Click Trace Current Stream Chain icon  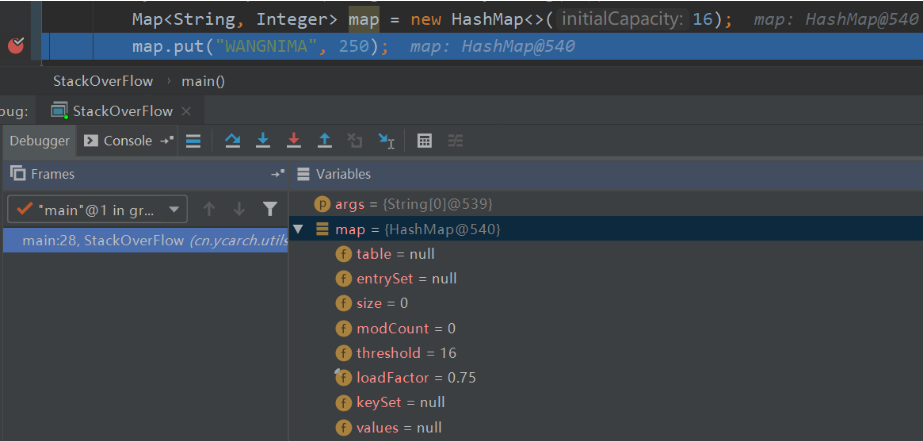coord(456,141)
